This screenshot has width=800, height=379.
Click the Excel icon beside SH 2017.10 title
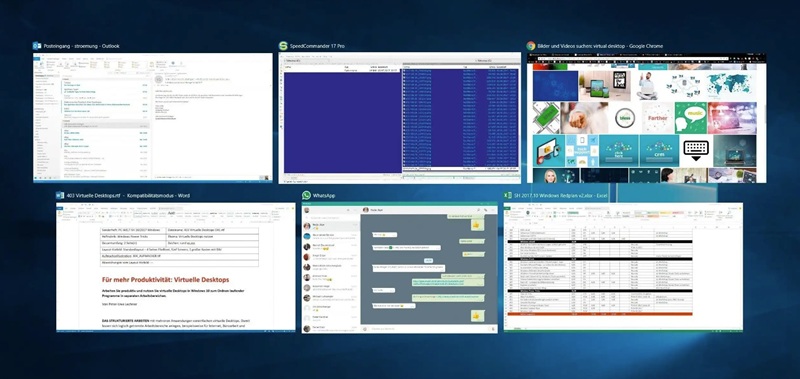point(508,195)
